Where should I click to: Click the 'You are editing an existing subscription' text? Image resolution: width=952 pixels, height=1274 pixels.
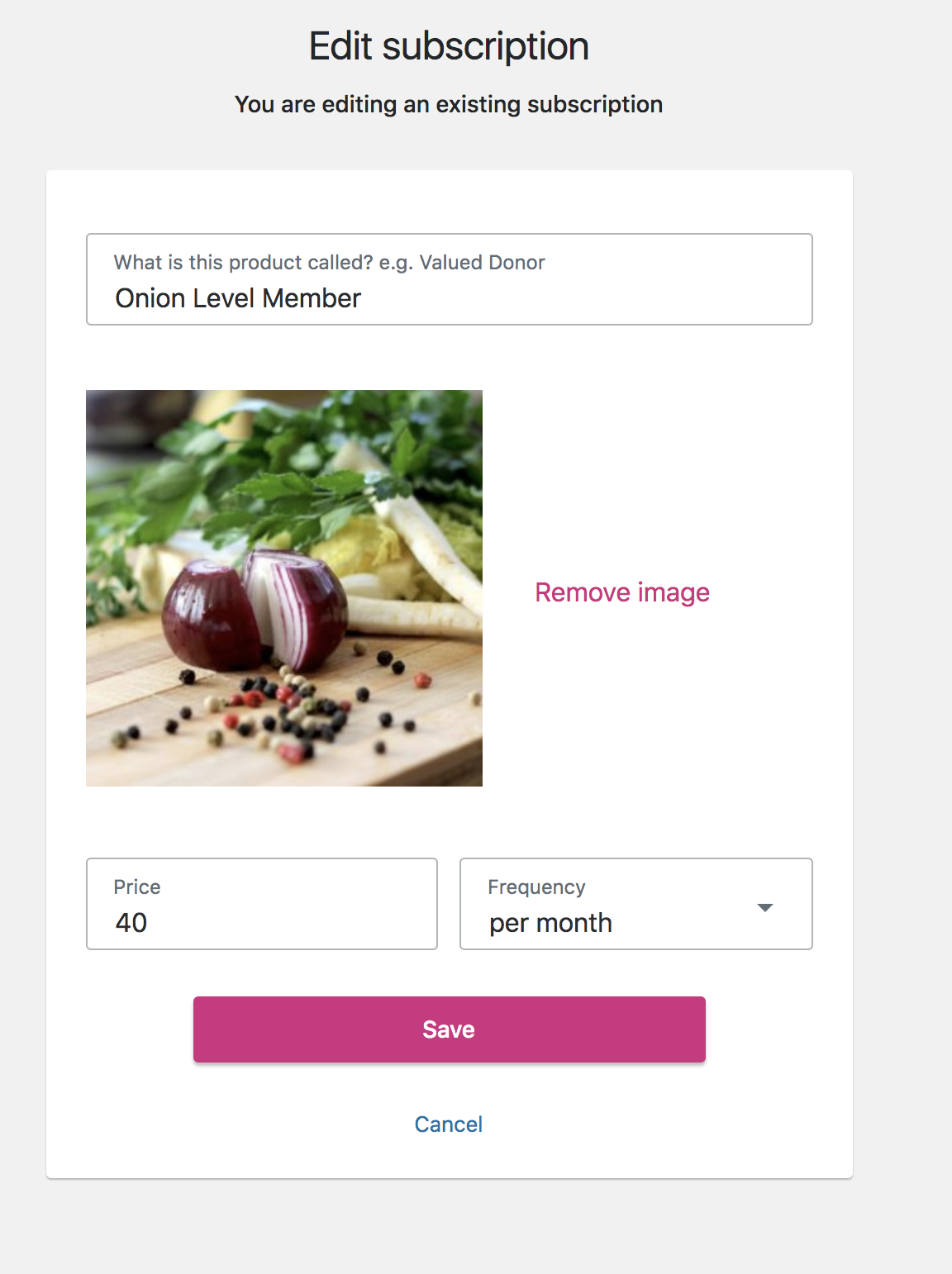coord(449,104)
